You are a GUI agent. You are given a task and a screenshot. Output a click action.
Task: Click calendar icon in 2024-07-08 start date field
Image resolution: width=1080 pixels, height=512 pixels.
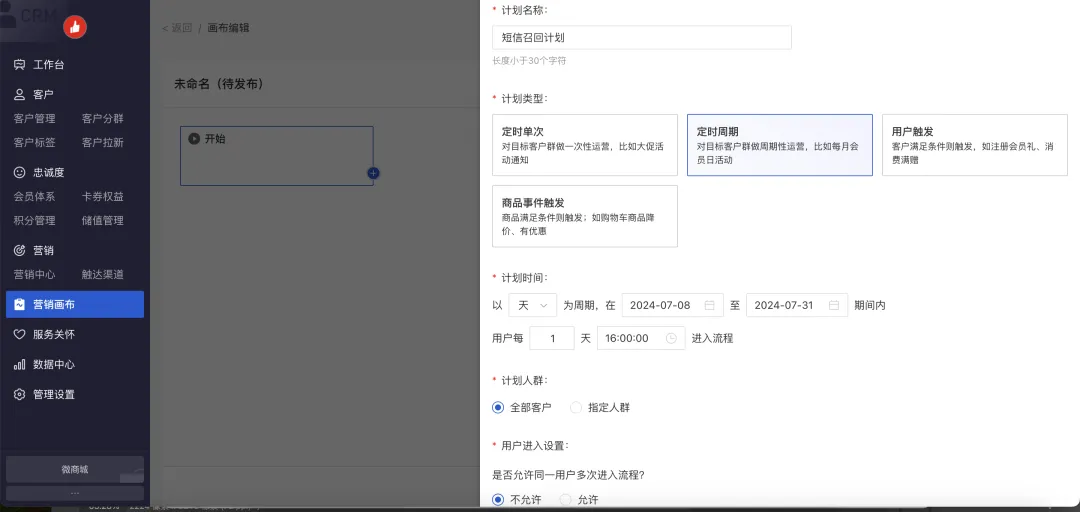click(709, 305)
